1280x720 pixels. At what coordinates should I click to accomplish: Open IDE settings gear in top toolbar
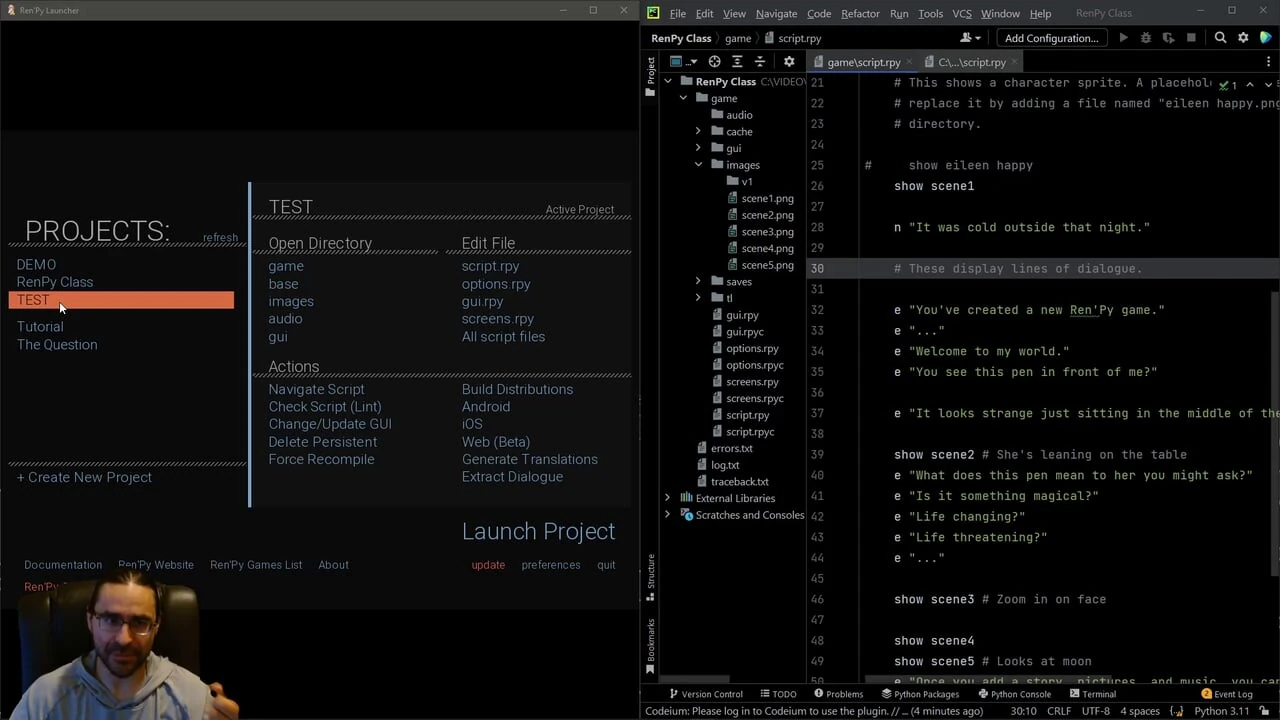pos(1243,38)
